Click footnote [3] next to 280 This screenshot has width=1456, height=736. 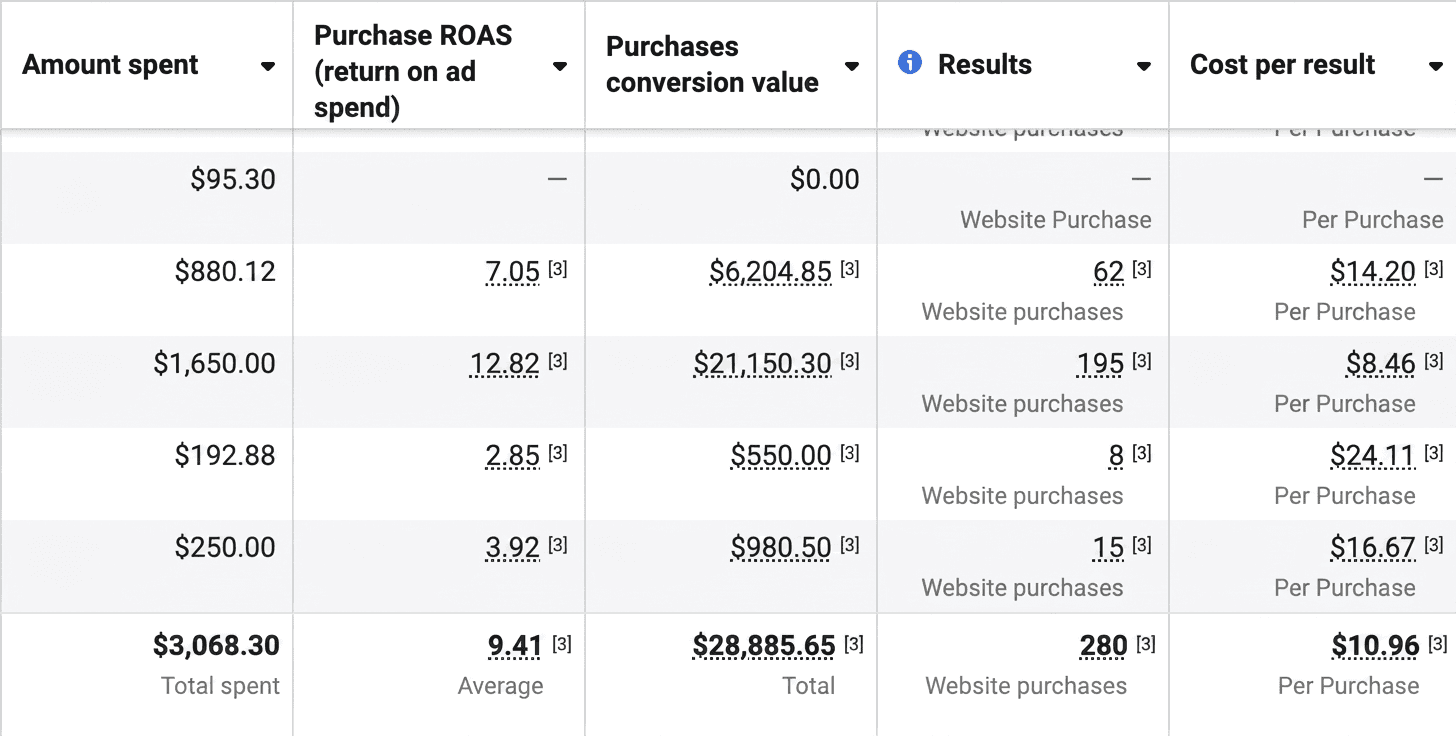[1146, 644]
